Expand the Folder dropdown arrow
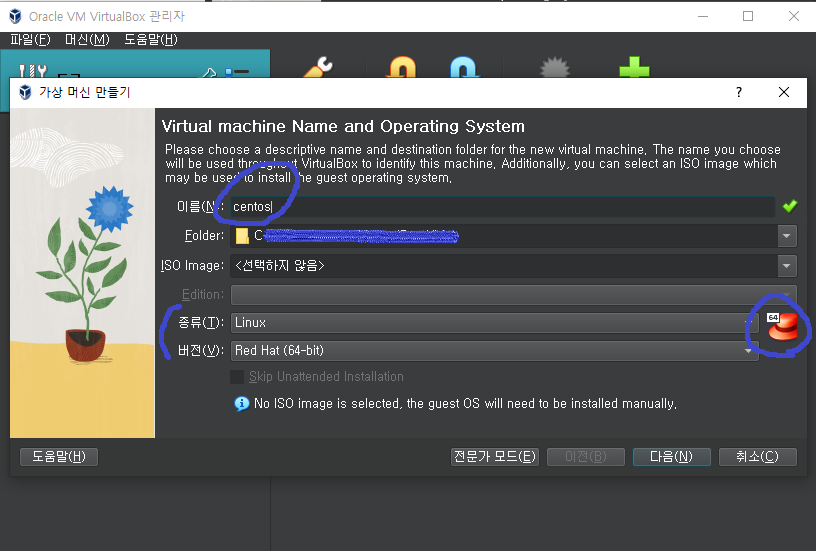 coord(787,236)
